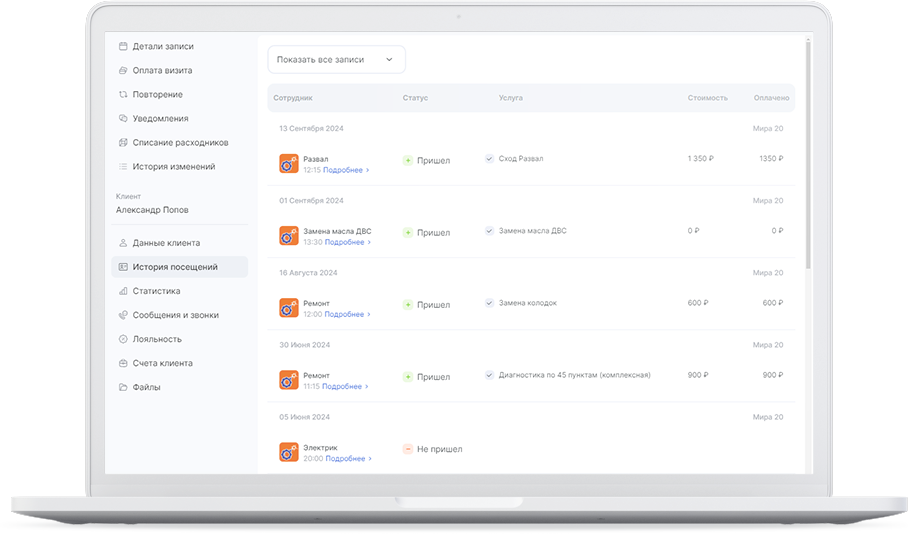Click the person icon beside Данные клиента
This screenshot has width=908, height=534.
(123, 243)
